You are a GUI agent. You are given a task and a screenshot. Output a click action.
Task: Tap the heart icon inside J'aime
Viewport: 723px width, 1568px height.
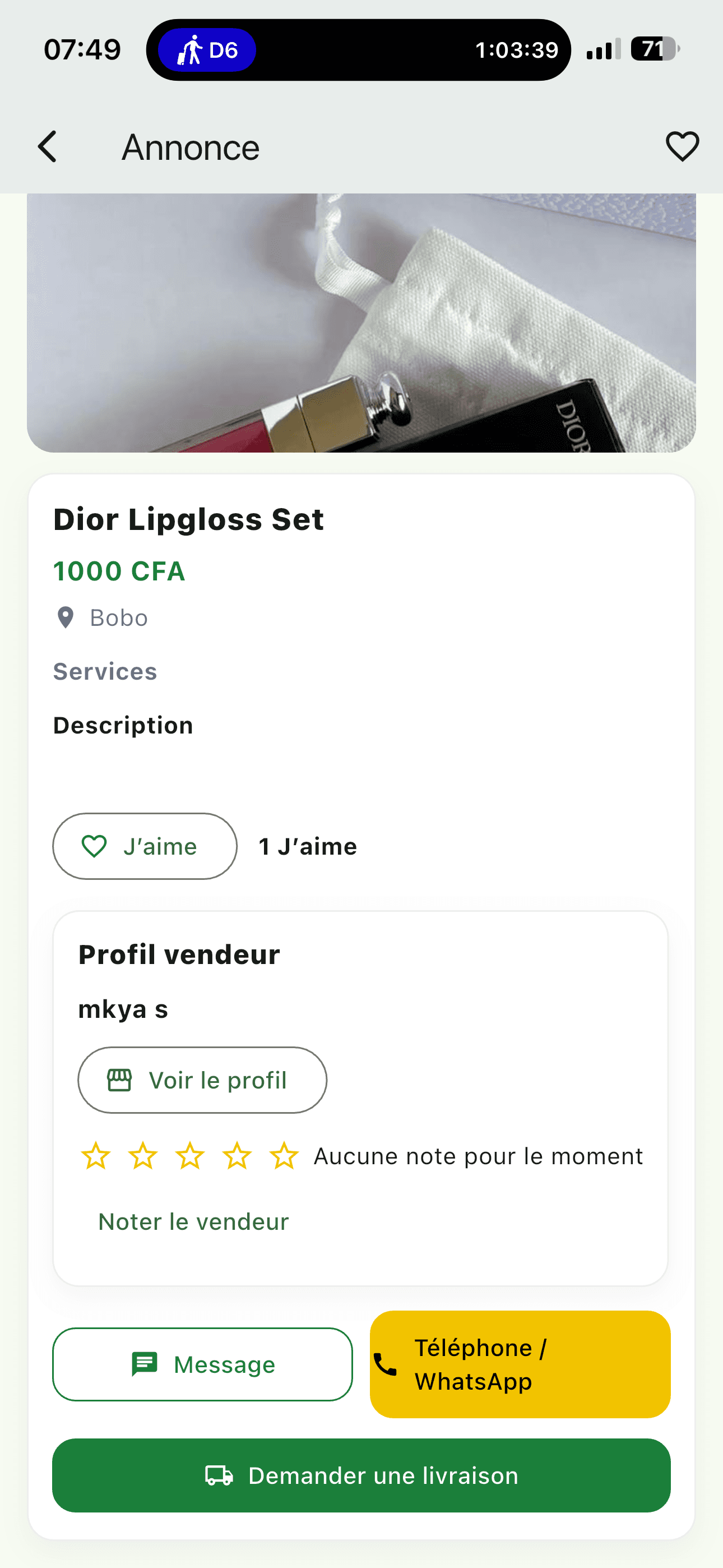94,846
